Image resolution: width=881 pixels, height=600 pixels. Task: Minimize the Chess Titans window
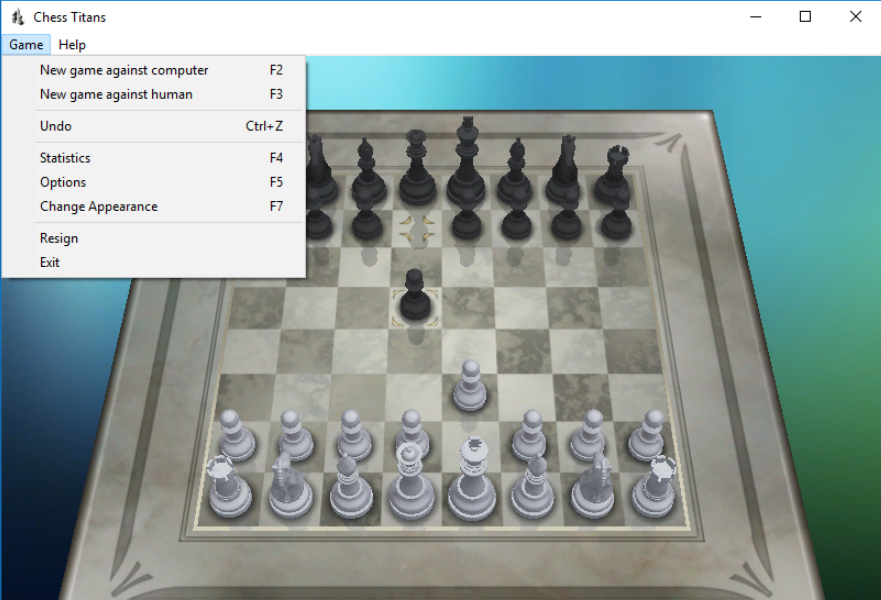click(756, 17)
